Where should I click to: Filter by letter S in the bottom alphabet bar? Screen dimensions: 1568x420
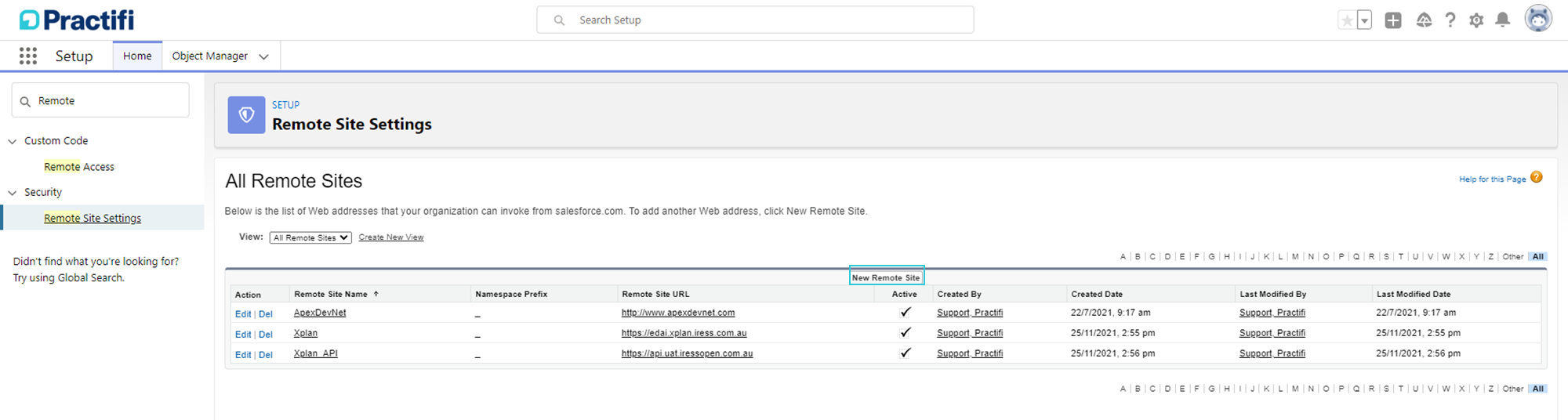1386,389
